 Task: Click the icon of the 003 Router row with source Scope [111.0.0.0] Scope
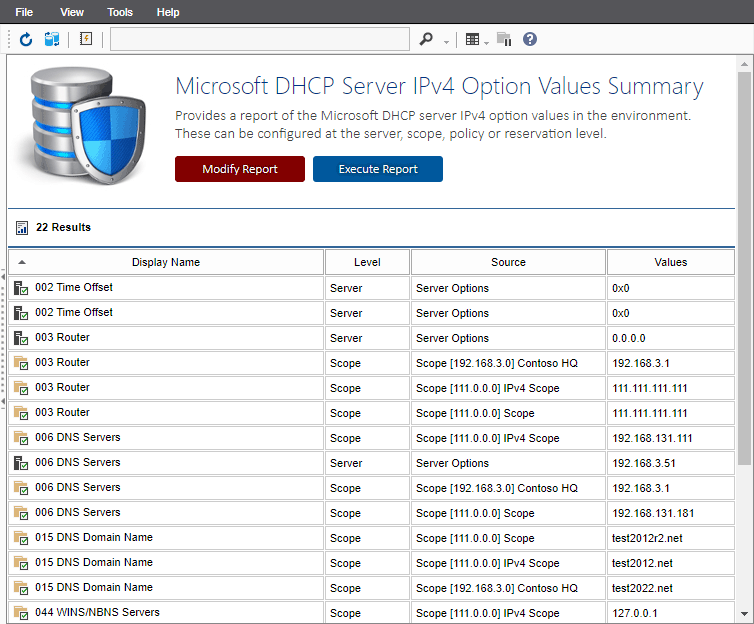pyautogui.click(x=21, y=413)
